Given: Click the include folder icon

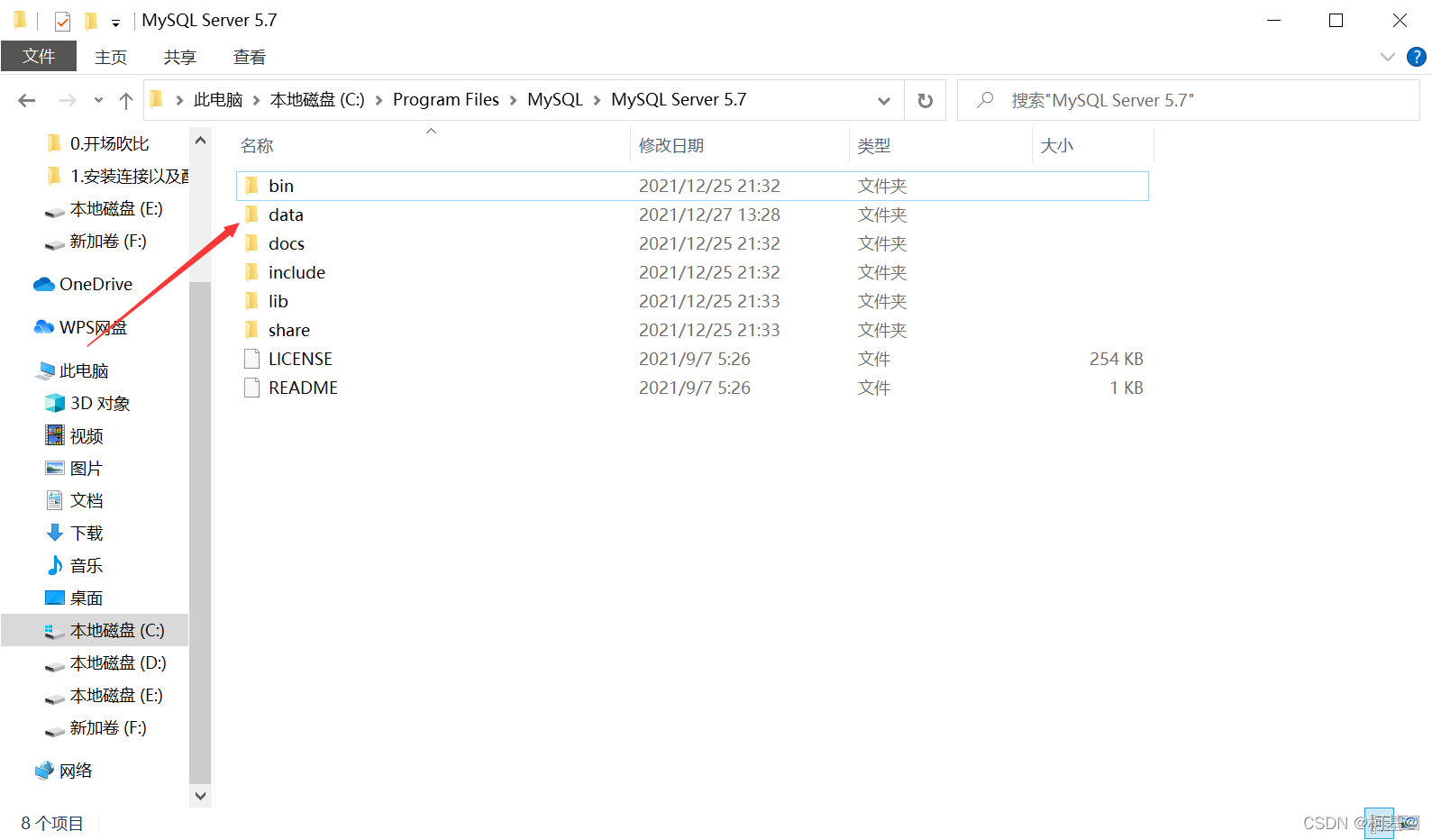Looking at the screenshot, I should pyautogui.click(x=251, y=272).
